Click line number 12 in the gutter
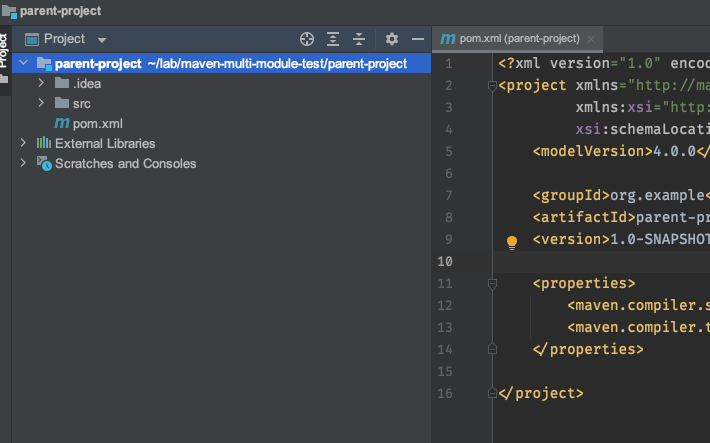The width and height of the screenshot is (710, 443). pyautogui.click(x=445, y=306)
